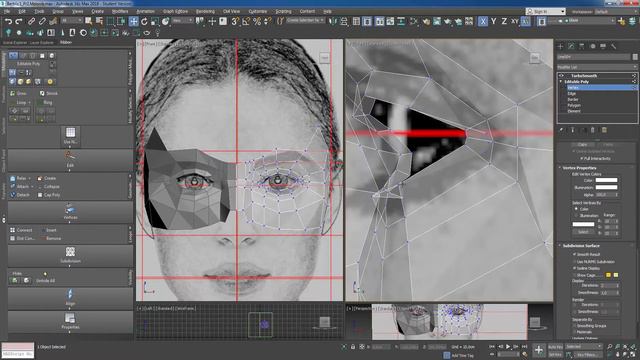Select the Color radio button
This screenshot has width=640, height=360.
[x=577, y=209]
